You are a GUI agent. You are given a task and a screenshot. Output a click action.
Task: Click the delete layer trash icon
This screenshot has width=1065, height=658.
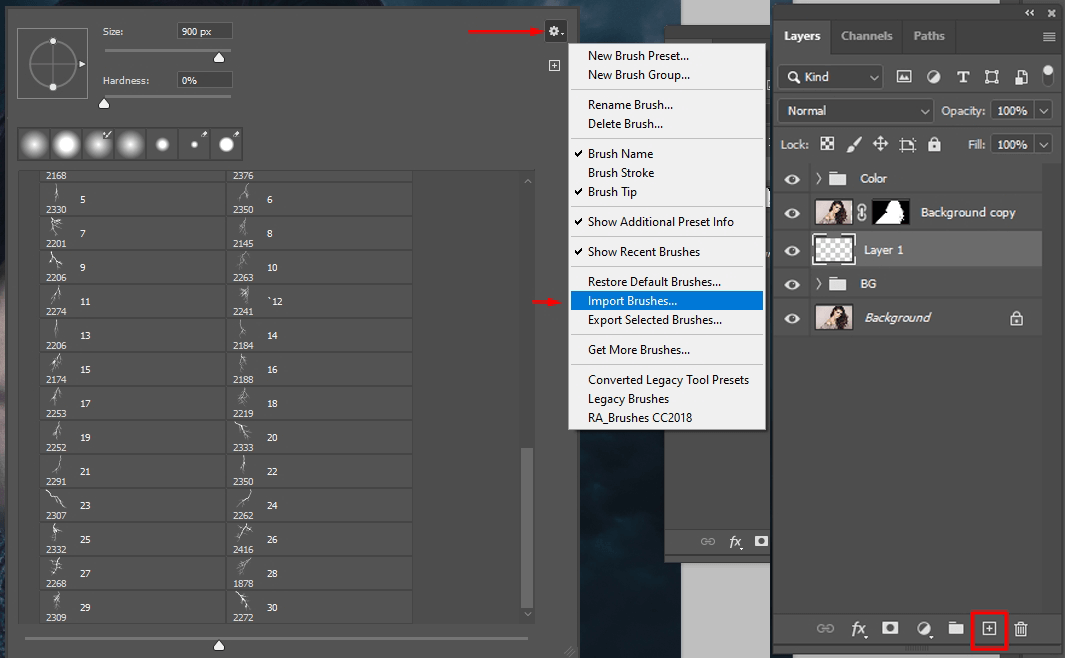coord(1021,629)
